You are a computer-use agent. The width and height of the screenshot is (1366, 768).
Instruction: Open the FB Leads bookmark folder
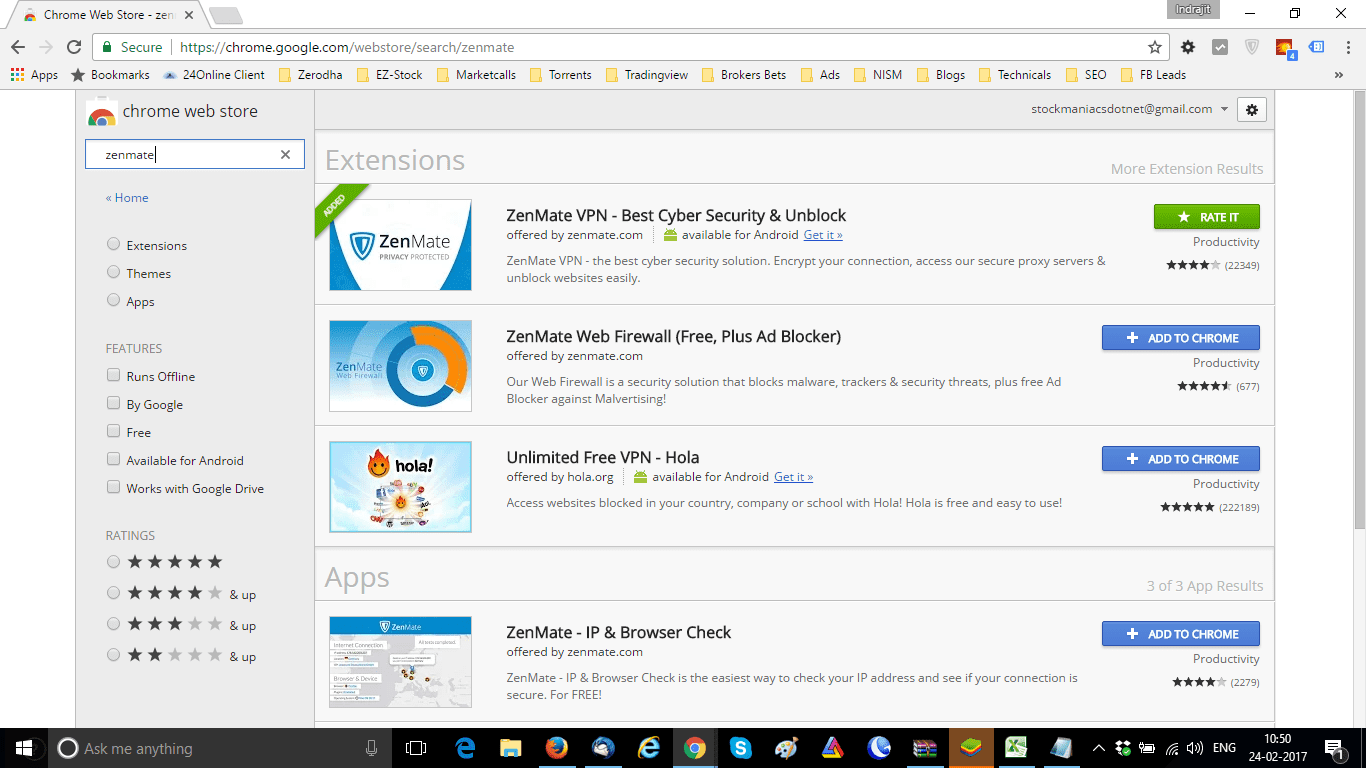click(1153, 75)
